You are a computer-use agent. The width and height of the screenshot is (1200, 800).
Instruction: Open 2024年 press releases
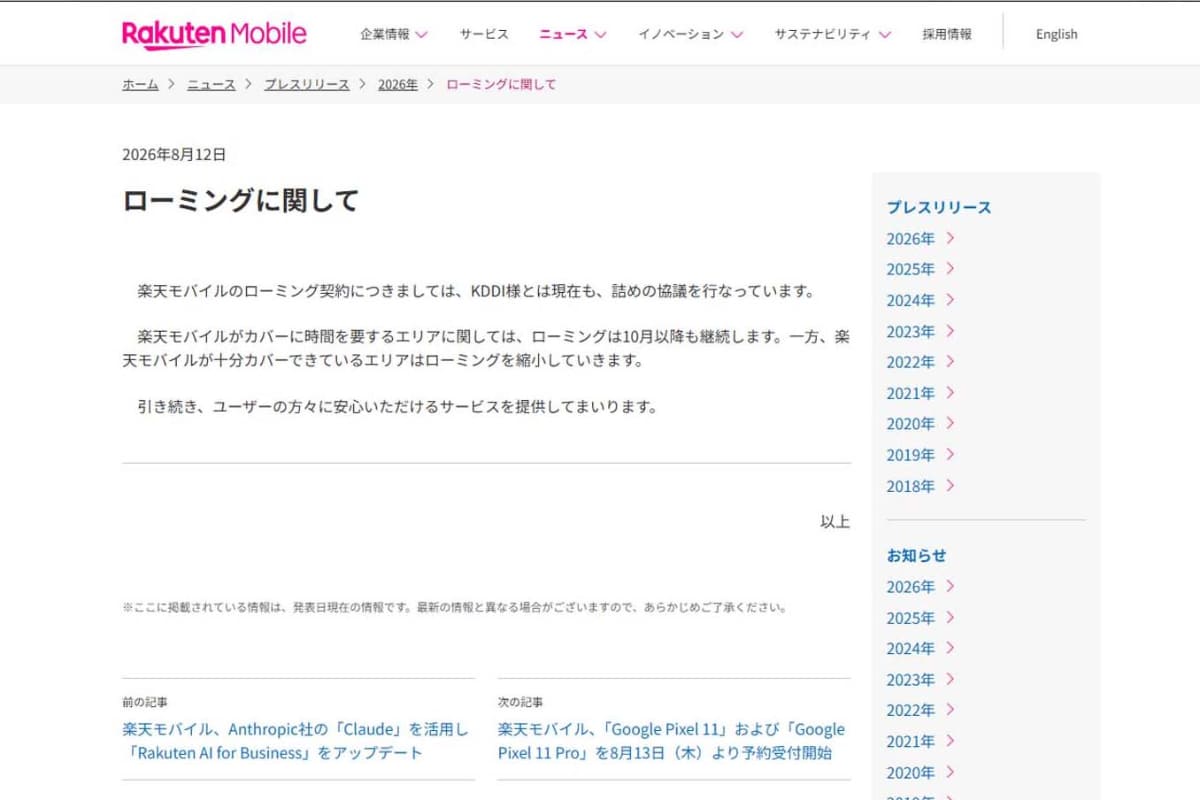pyautogui.click(x=921, y=301)
